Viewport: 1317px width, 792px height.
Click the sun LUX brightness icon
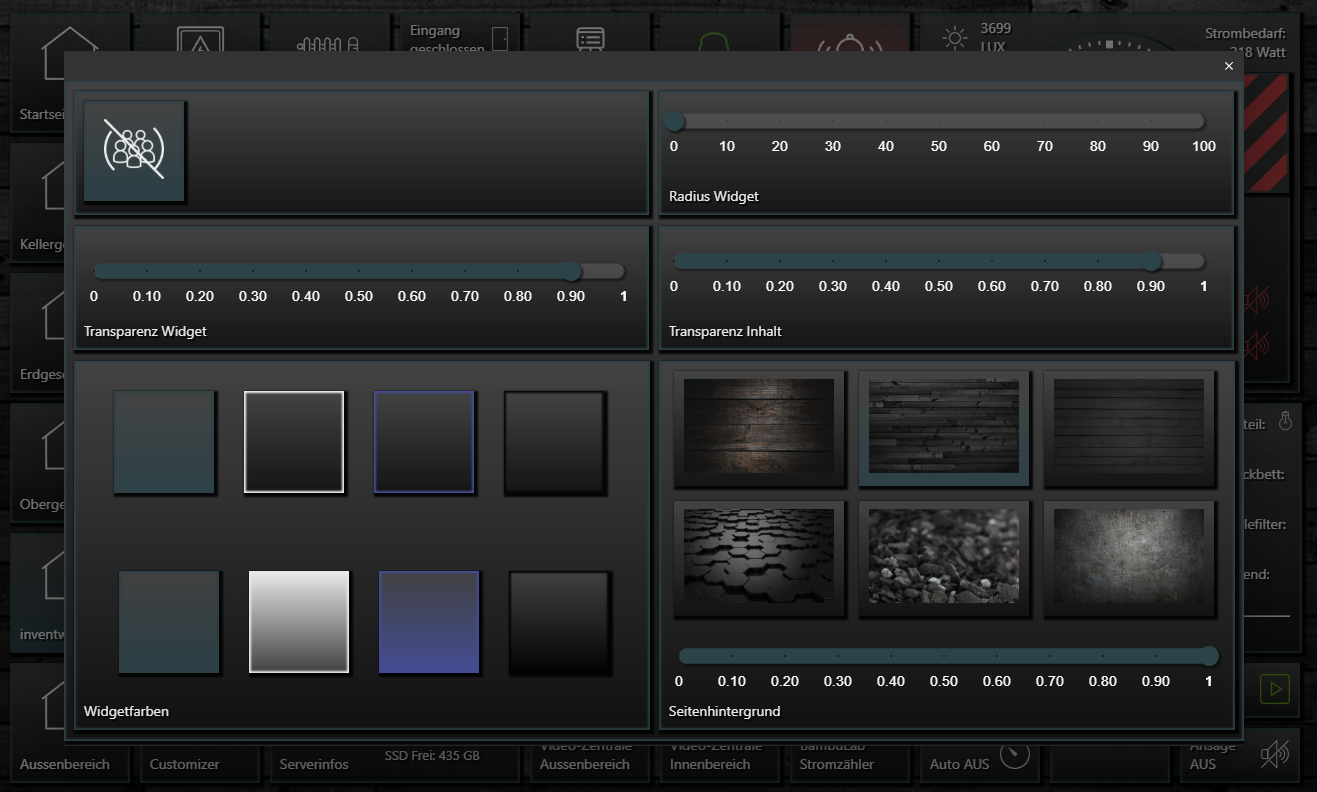(x=955, y=38)
